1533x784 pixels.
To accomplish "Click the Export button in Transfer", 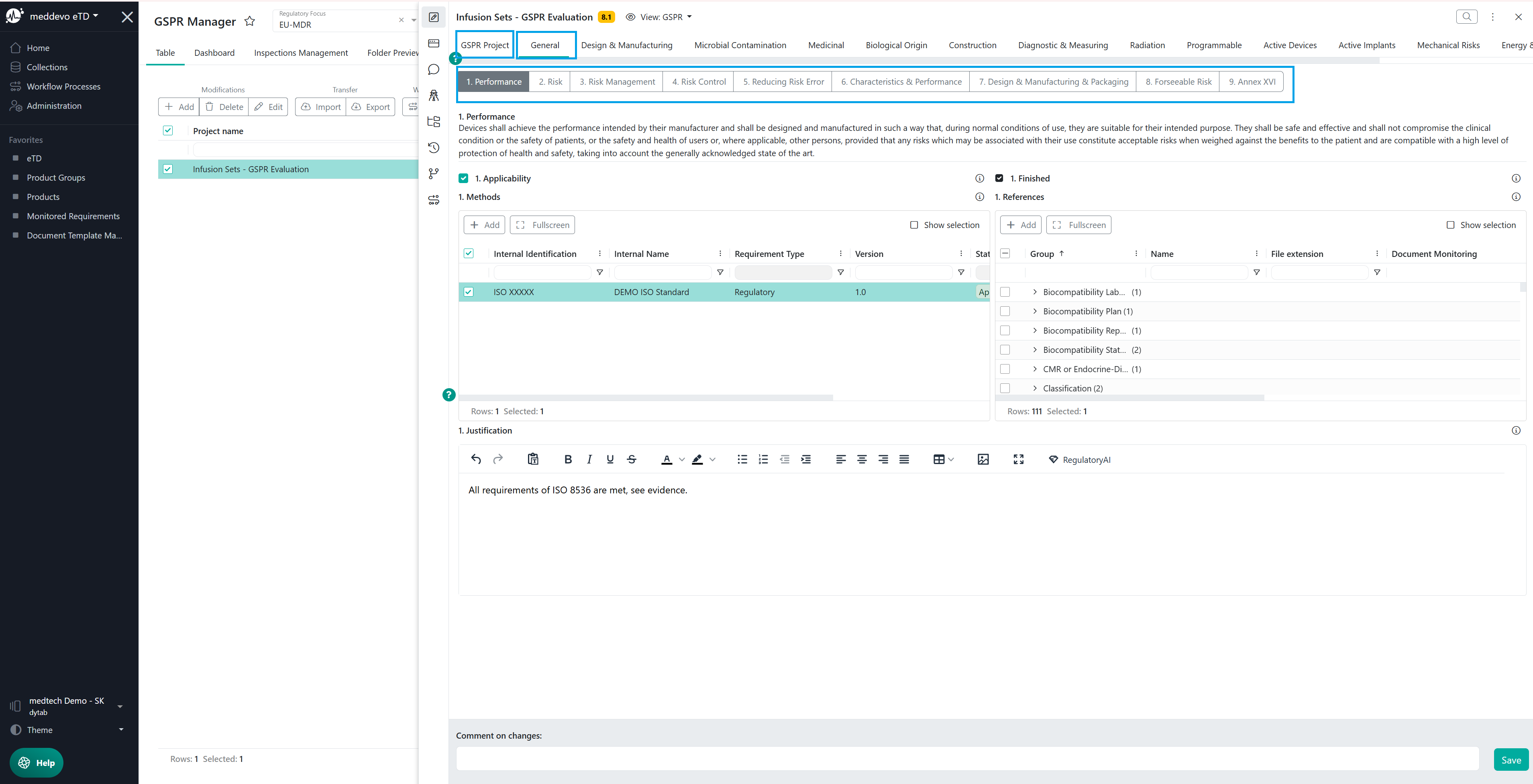I will (370, 106).
